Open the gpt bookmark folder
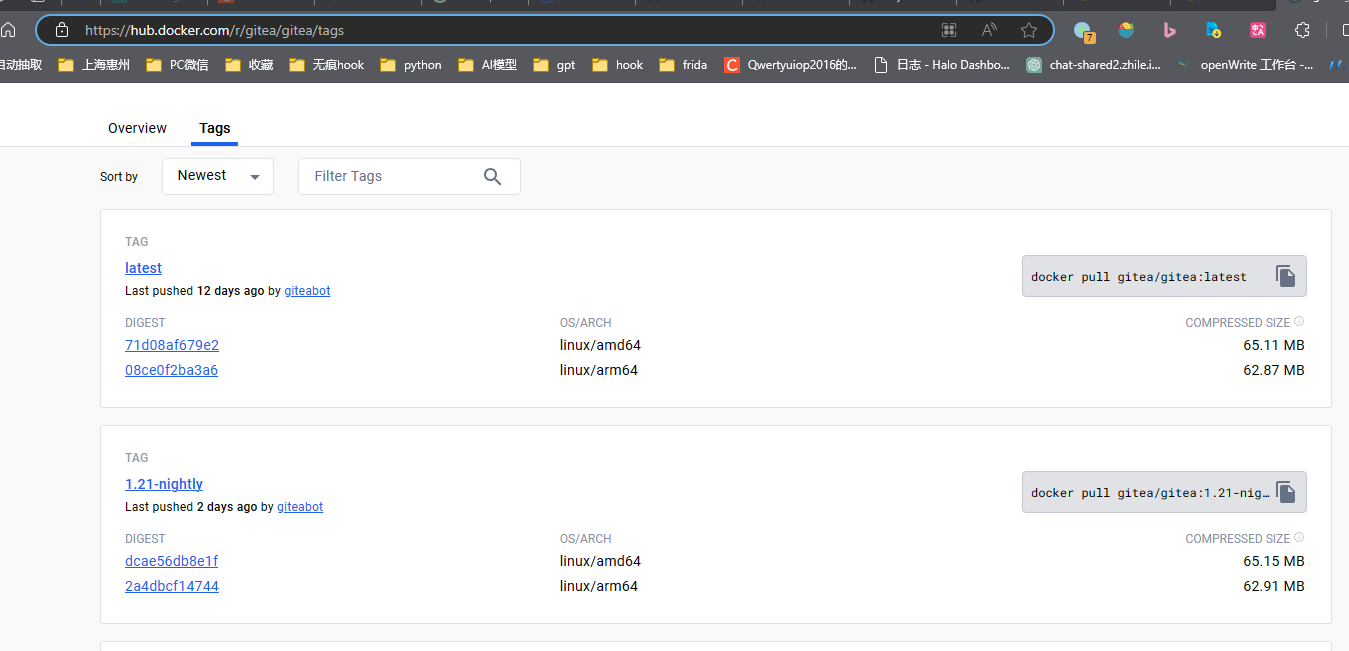Image resolution: width=1349 pixels, height=651 pixels. 554,65
